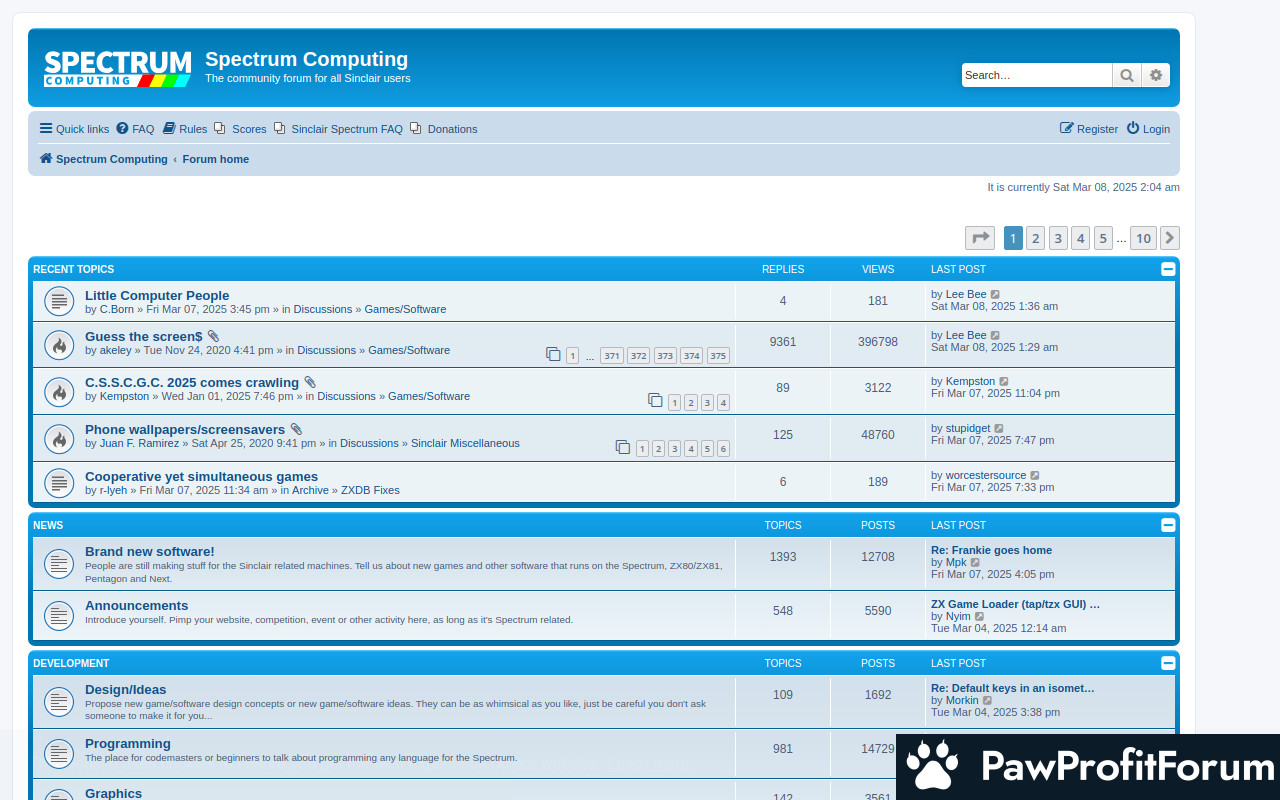
Task: View last post icon beside Nyim
Action: coord(979,616)
